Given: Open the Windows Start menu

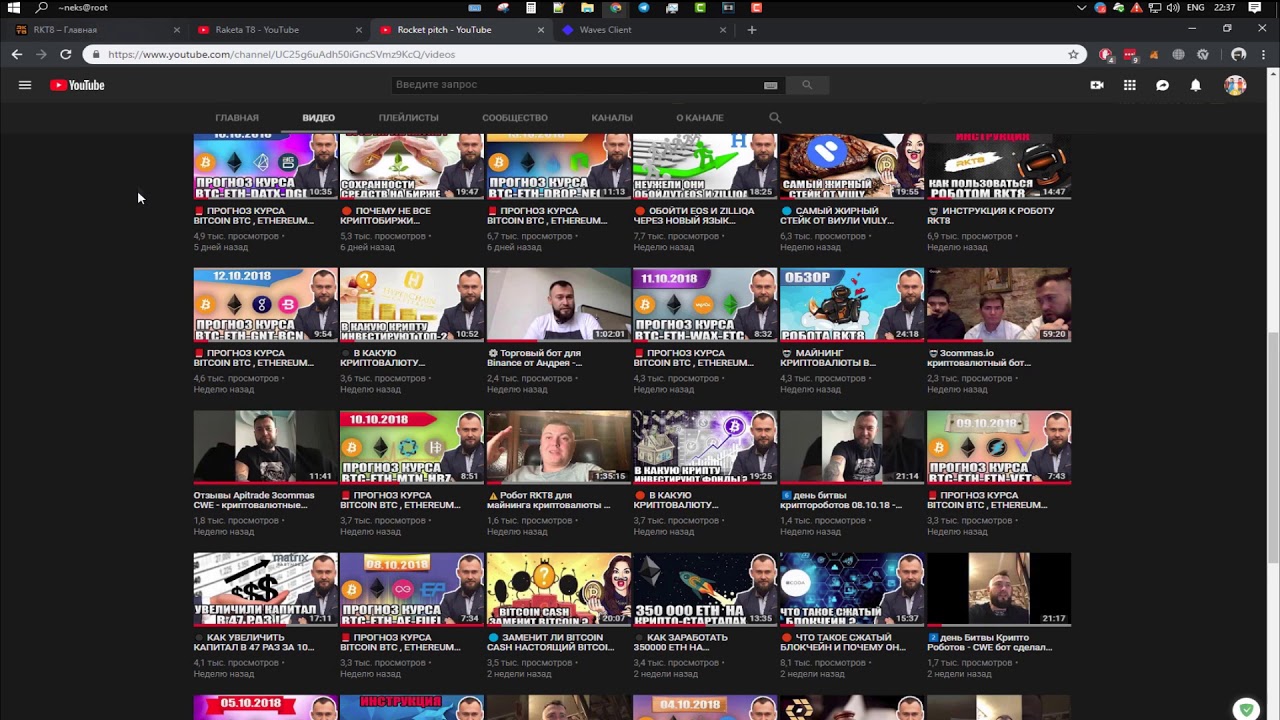Looking at the screenshot, I should click(x=13, y=7).
